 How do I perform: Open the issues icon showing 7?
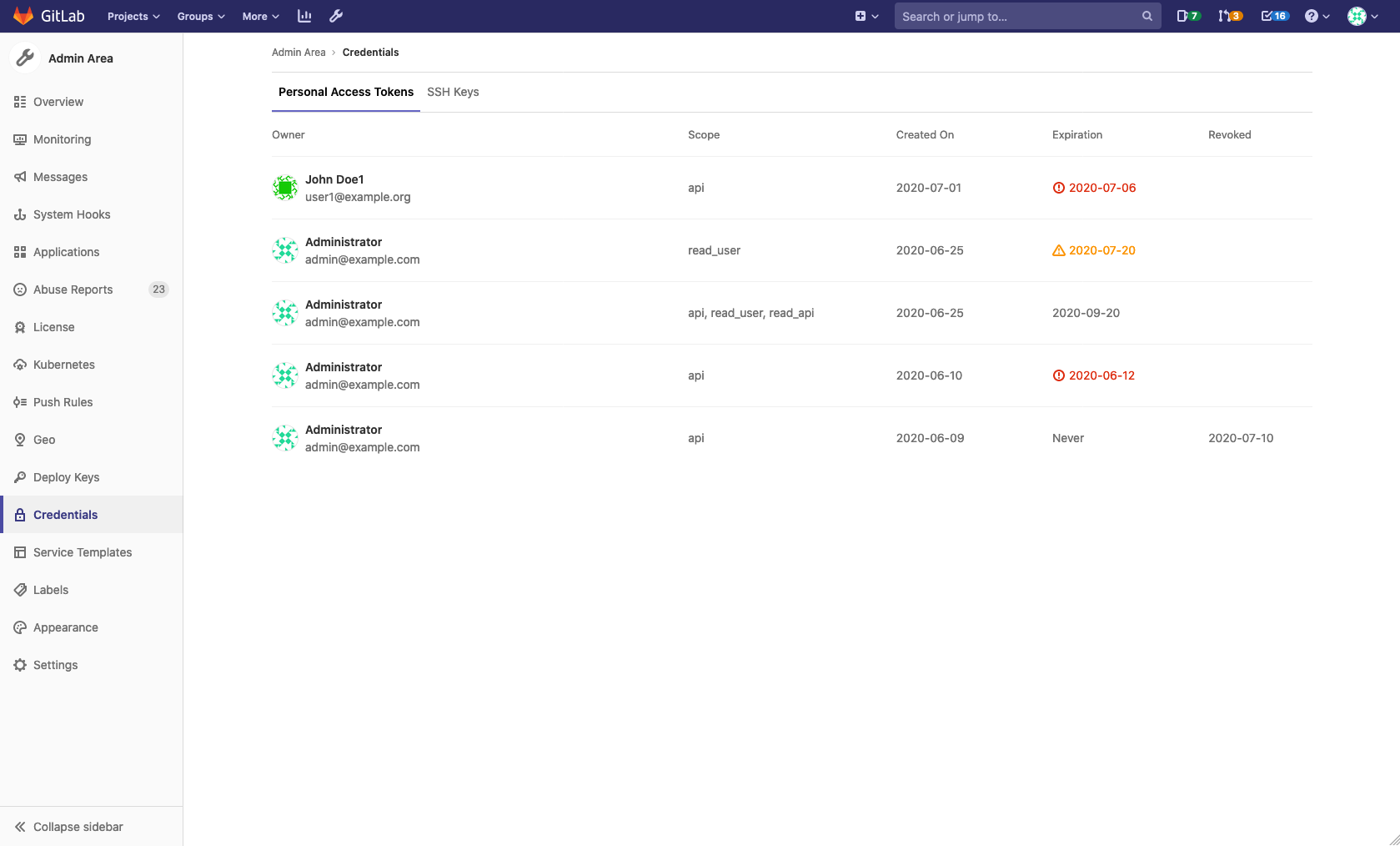(x=1187, y=15)
